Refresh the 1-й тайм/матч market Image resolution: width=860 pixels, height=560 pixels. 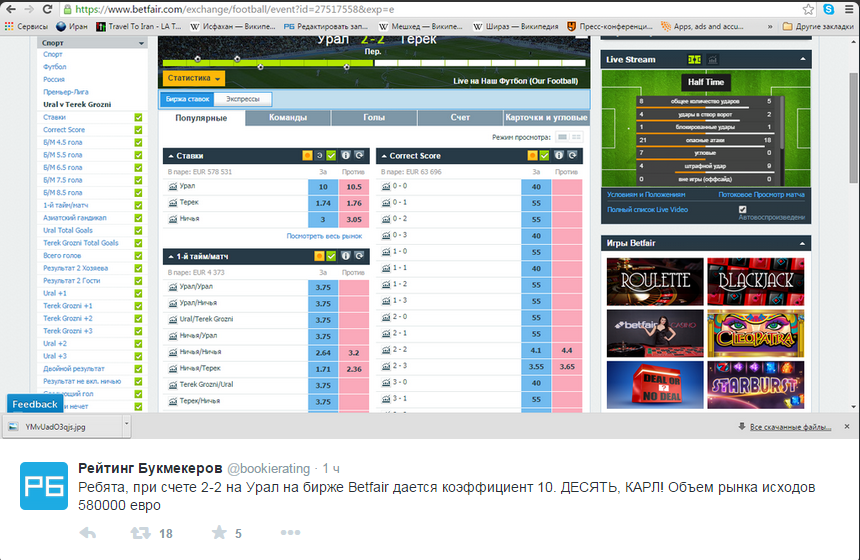(359, 256)
